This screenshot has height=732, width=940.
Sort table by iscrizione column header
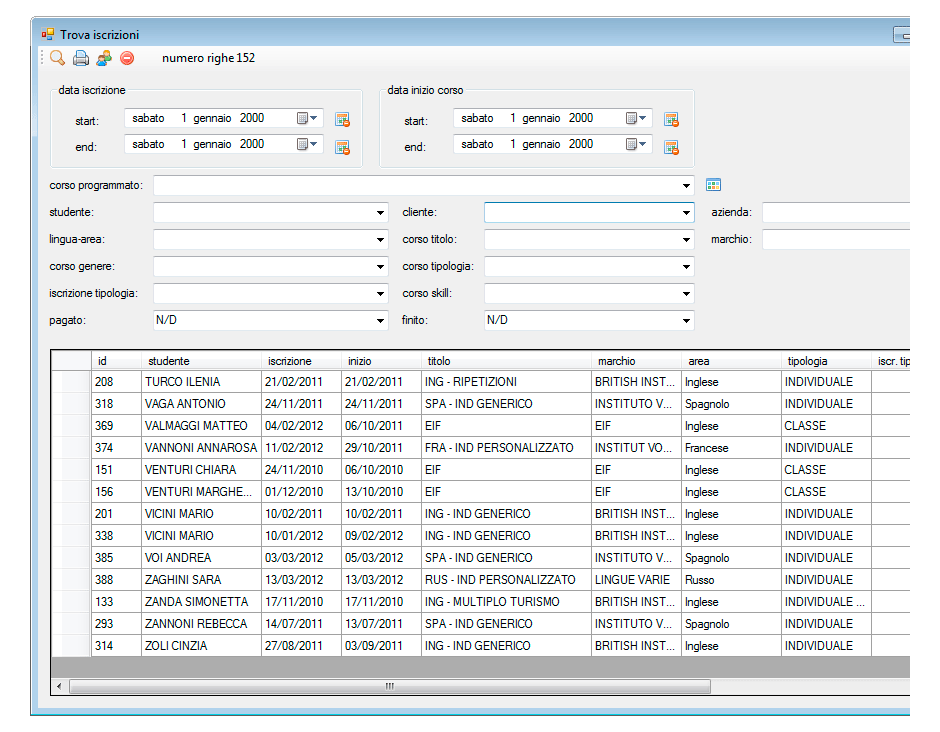click(302, 361)
